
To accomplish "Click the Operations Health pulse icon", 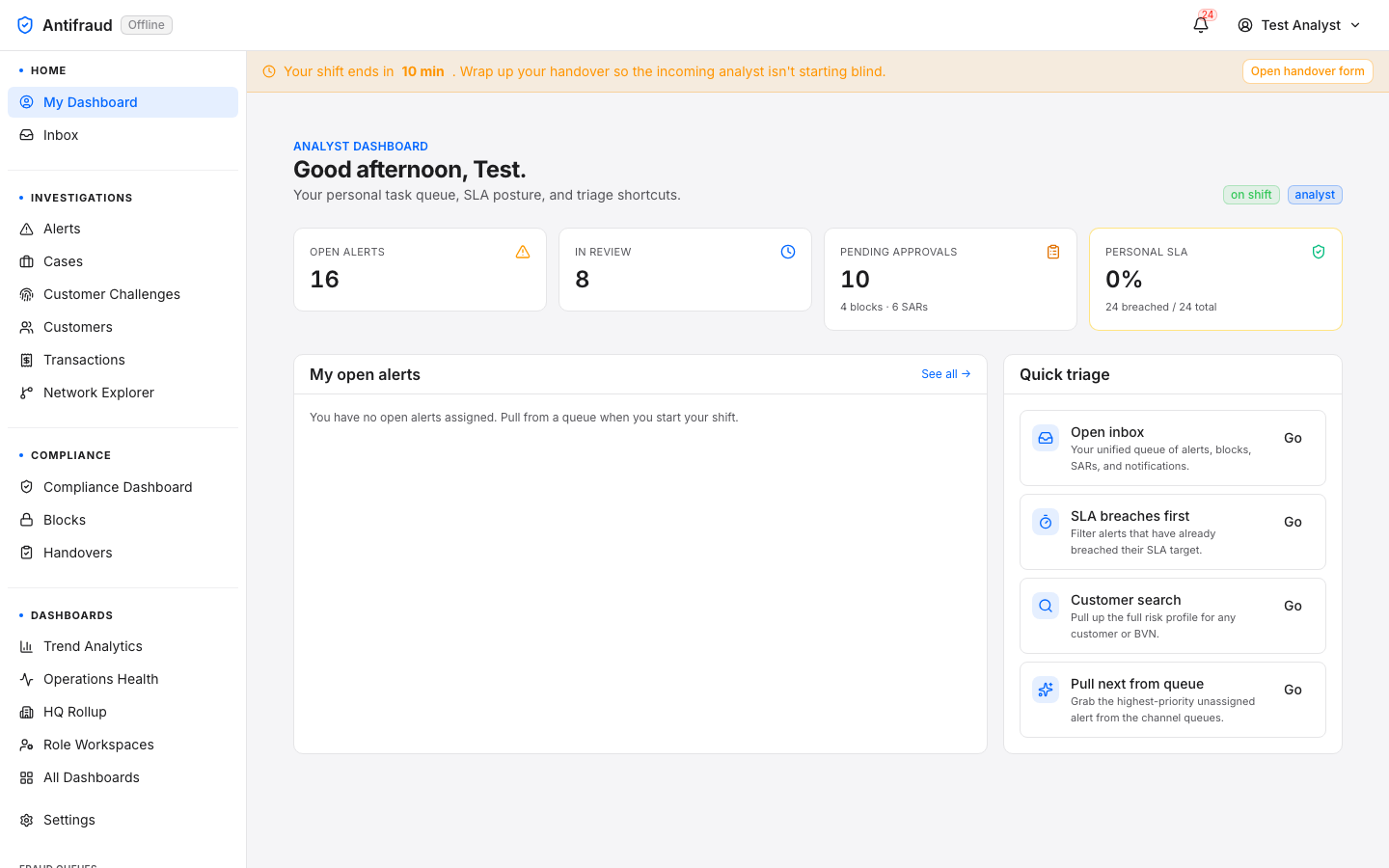I will [27, 679].
